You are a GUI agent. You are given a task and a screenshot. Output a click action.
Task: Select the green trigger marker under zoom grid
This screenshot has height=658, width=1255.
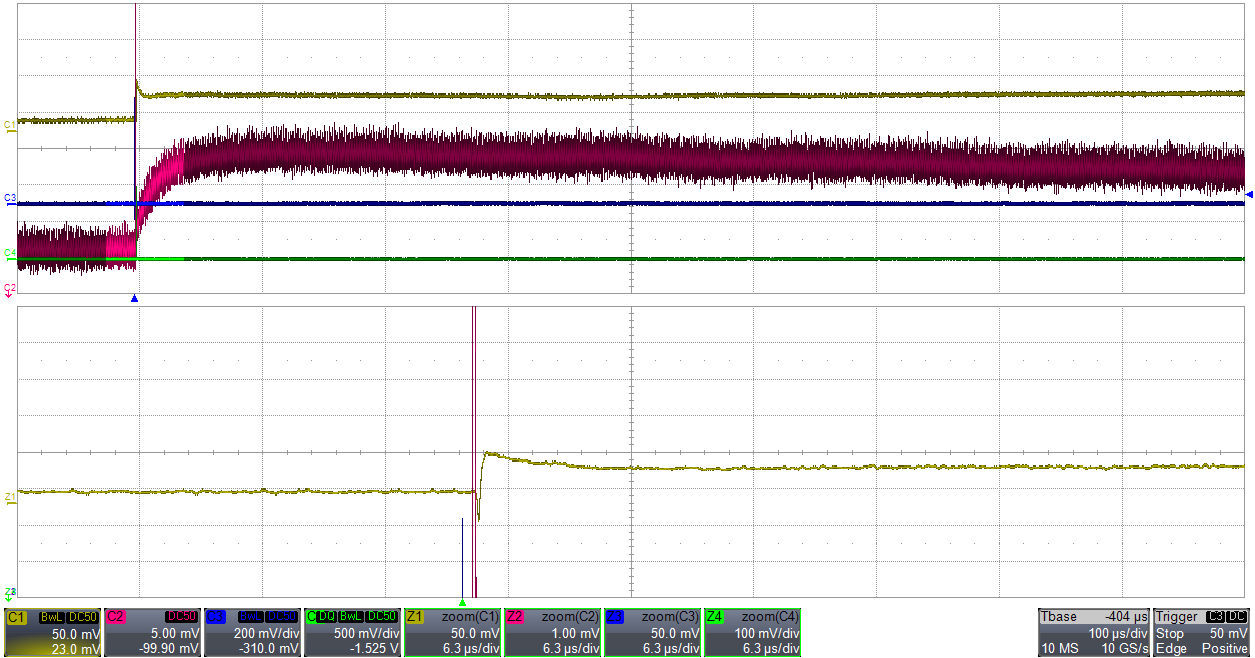(462, 602)
